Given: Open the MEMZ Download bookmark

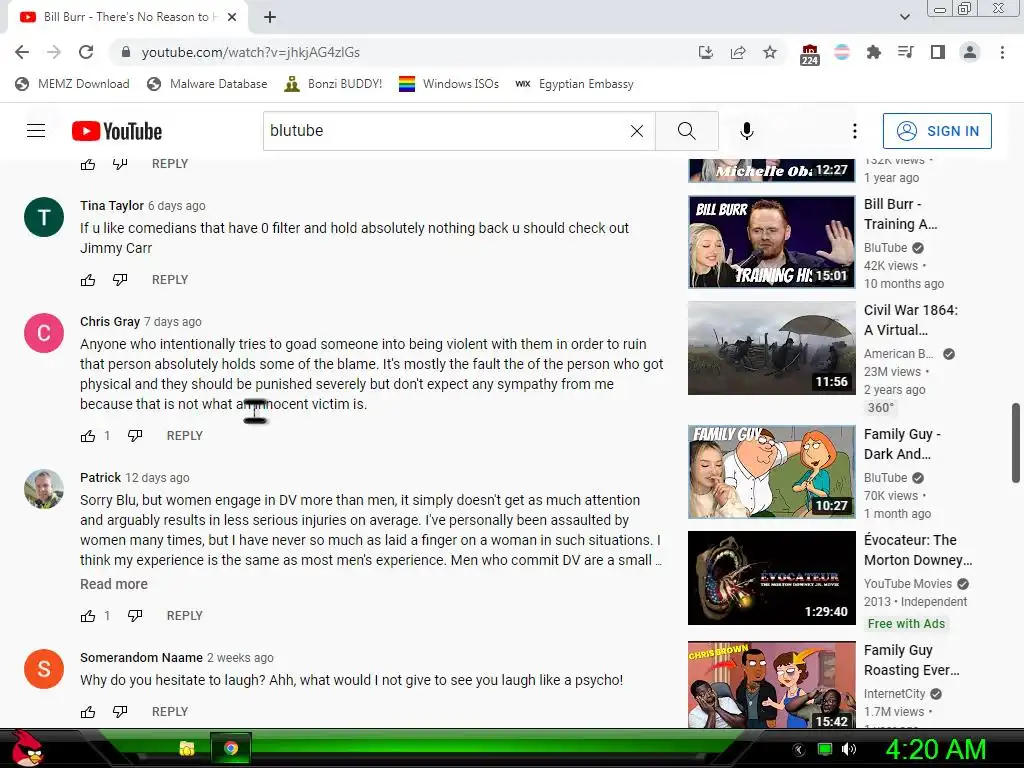Looking at the screenshot, I should click(x=72, y=84).
